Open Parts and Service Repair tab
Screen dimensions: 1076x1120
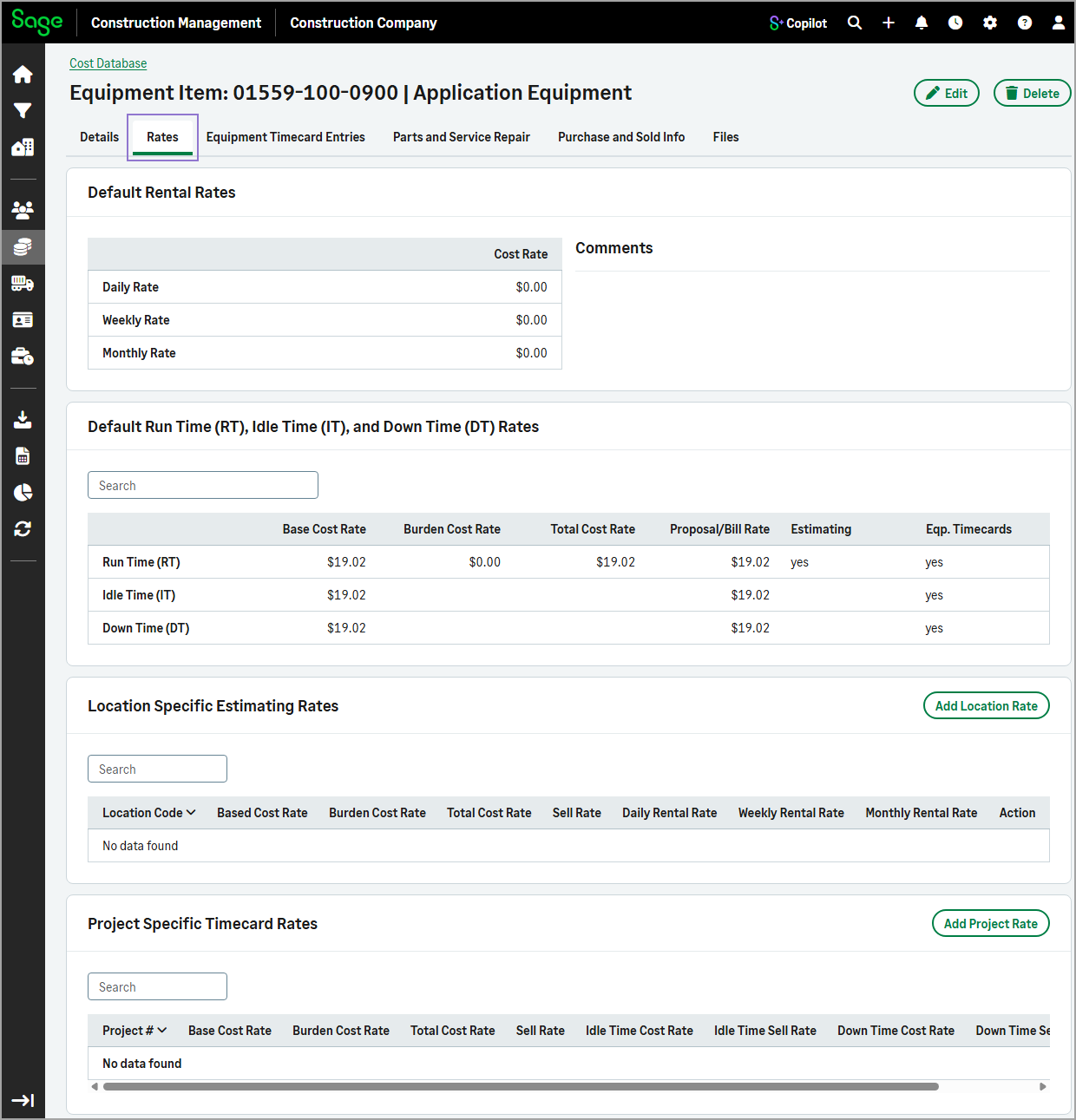(x=462, y=137)
